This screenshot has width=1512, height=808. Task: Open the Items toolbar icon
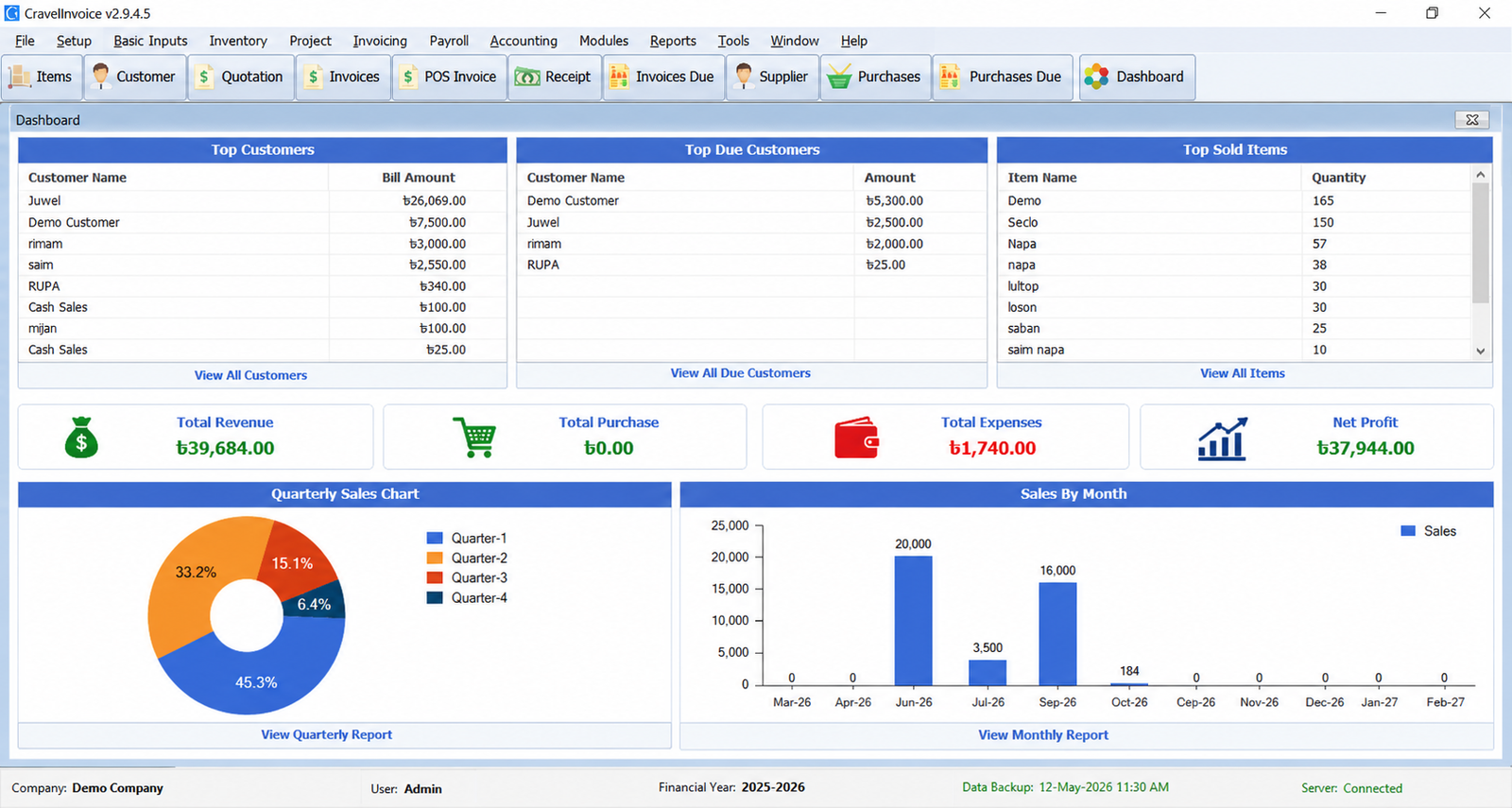pyautogui.click(x=20, y=77)
